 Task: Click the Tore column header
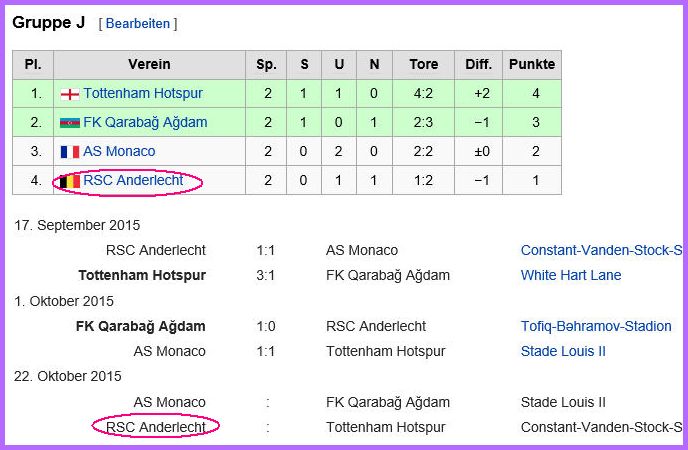point(423,64)
